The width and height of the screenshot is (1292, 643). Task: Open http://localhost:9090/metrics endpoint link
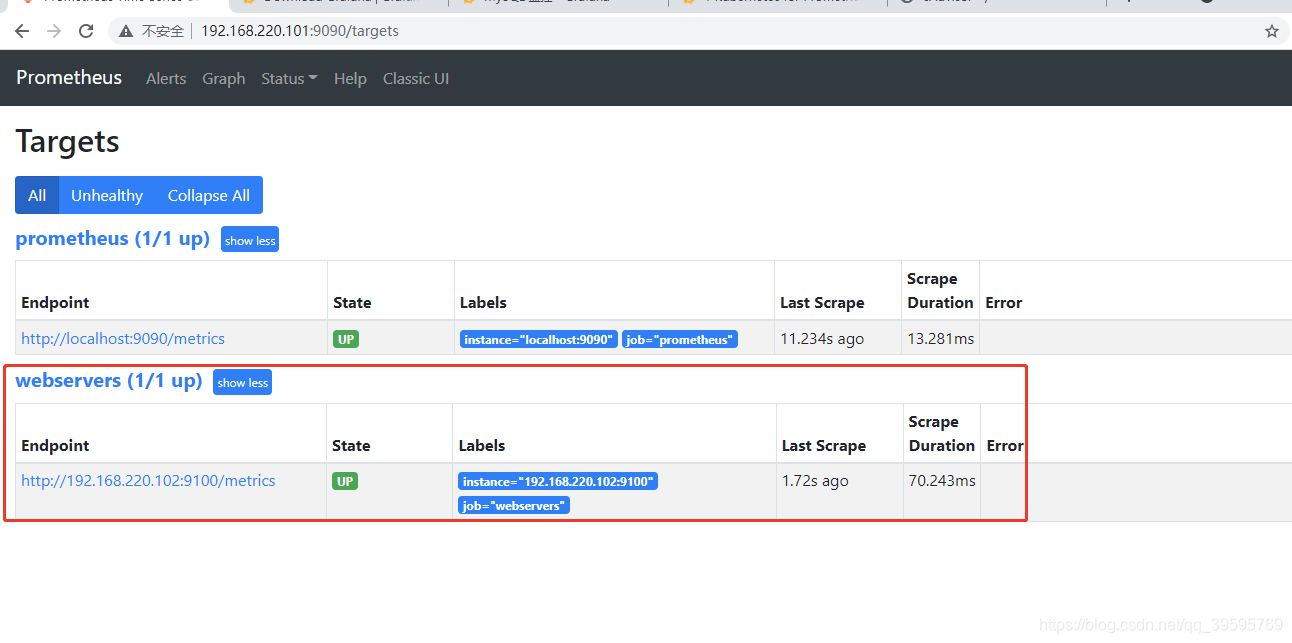123,339
